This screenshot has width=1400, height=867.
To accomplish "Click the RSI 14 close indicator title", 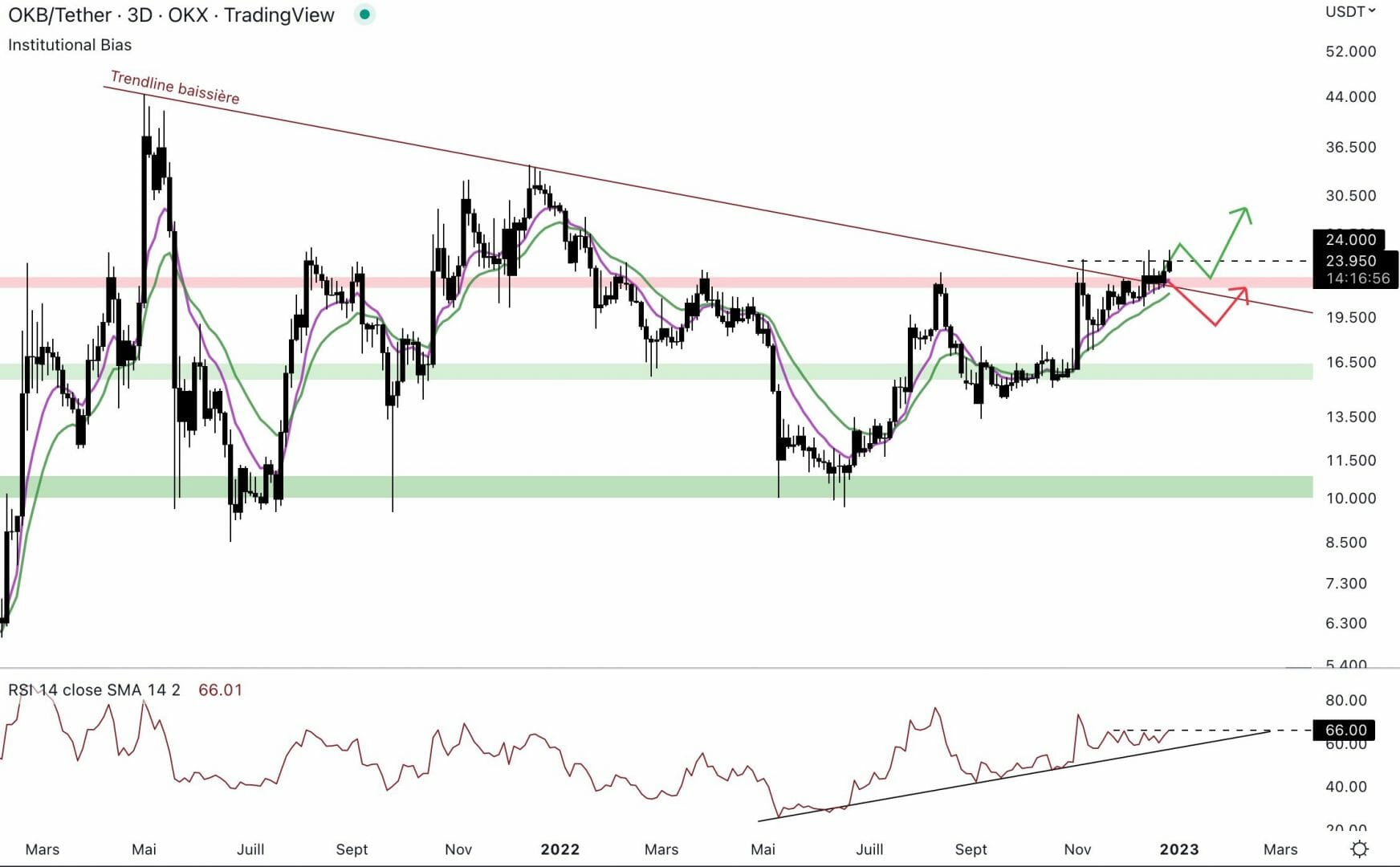I will [x=94, y=690].
